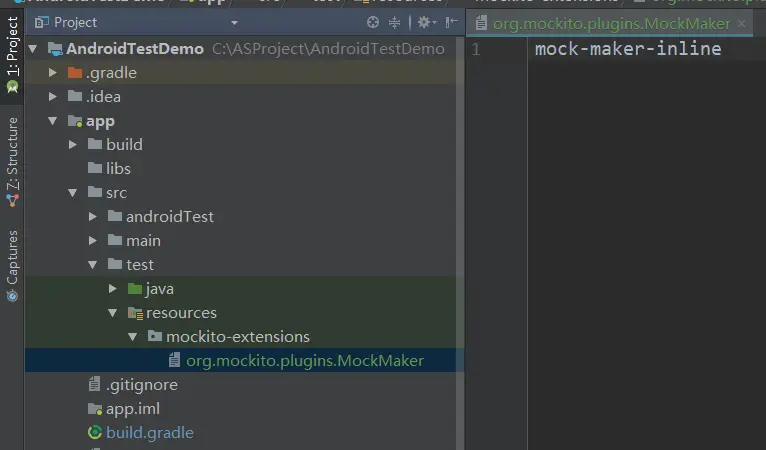Open the Structure tool window tab
This screenshot has height=450, width=766.
click(12, 161)
